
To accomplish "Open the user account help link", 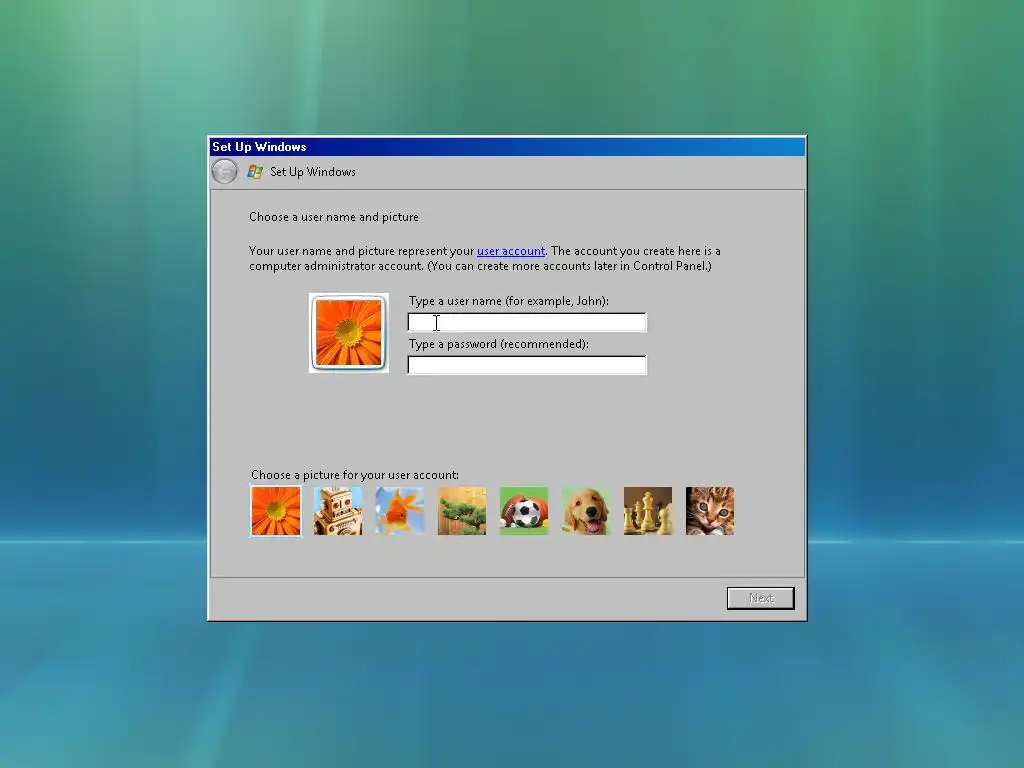I will [x=511, y=251].
